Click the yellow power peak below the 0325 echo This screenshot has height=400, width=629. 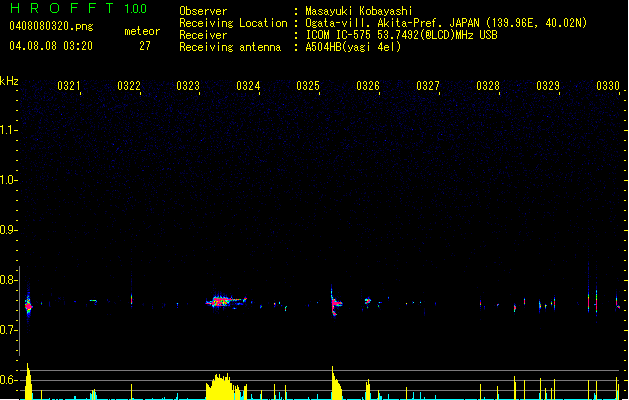click(336, 383)
